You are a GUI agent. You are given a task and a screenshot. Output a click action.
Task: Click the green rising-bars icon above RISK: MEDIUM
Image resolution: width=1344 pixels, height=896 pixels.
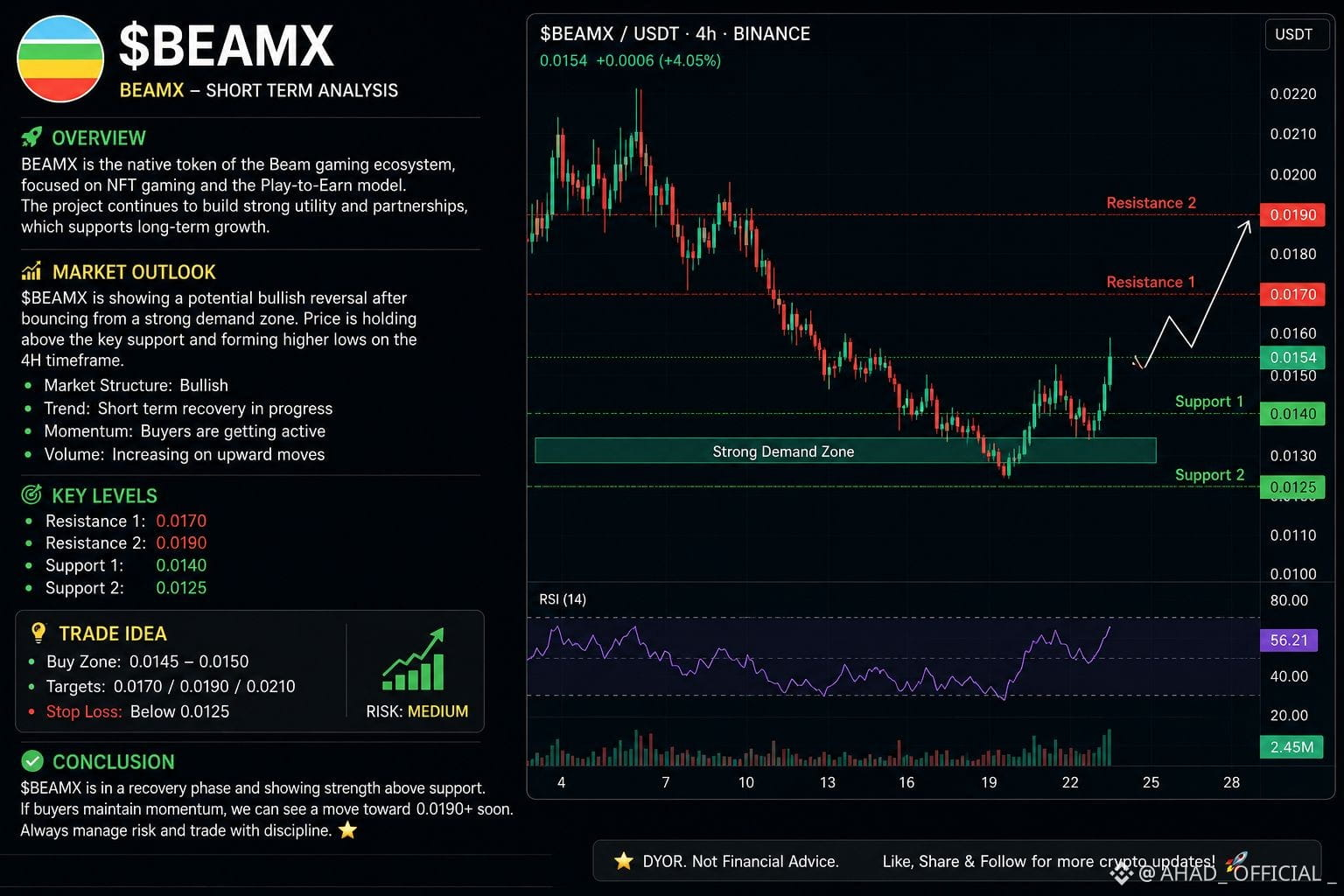[x=414, y=660]
